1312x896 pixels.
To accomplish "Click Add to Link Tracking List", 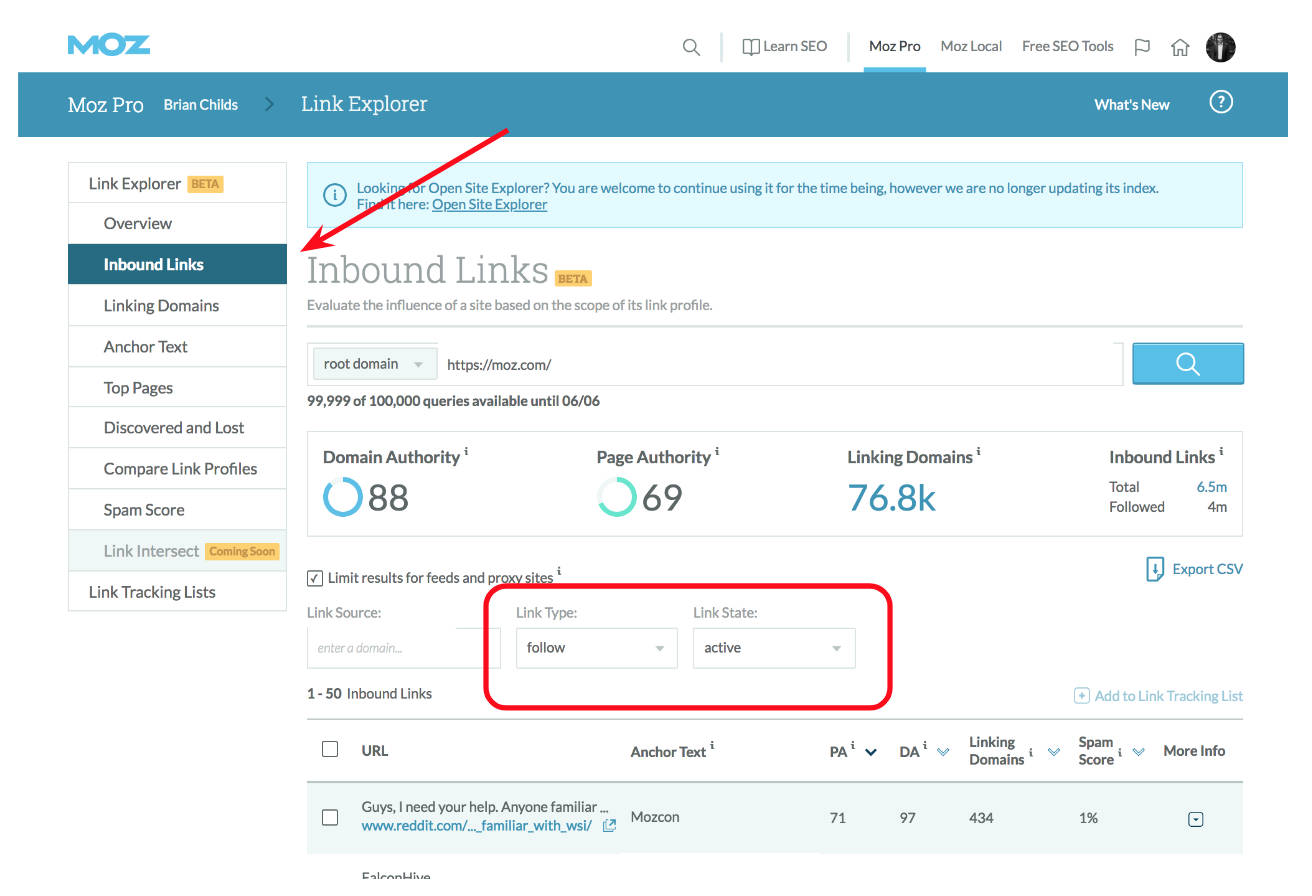I will (1158, 695).
